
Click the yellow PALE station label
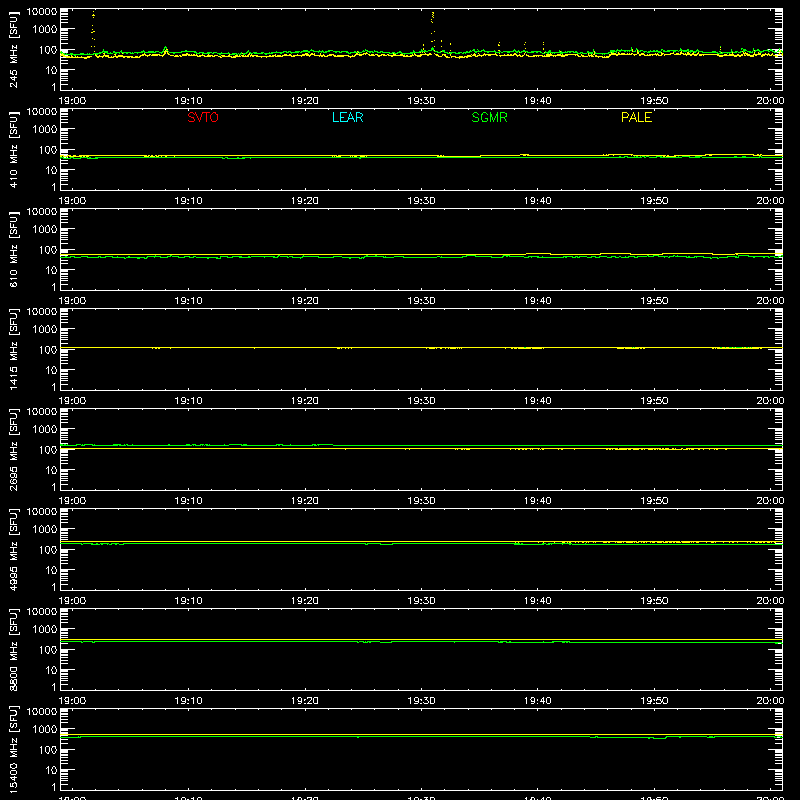(x=636, y=117)
